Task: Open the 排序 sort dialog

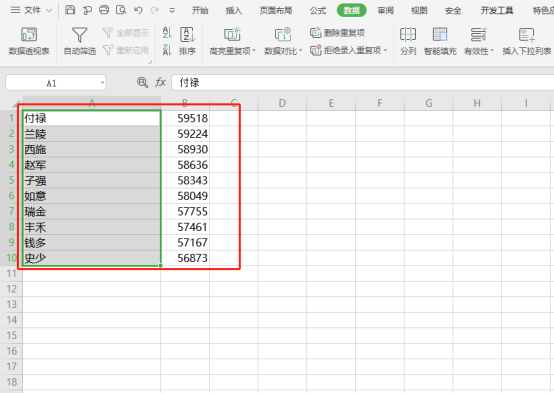Action: (x=187, y=41)
